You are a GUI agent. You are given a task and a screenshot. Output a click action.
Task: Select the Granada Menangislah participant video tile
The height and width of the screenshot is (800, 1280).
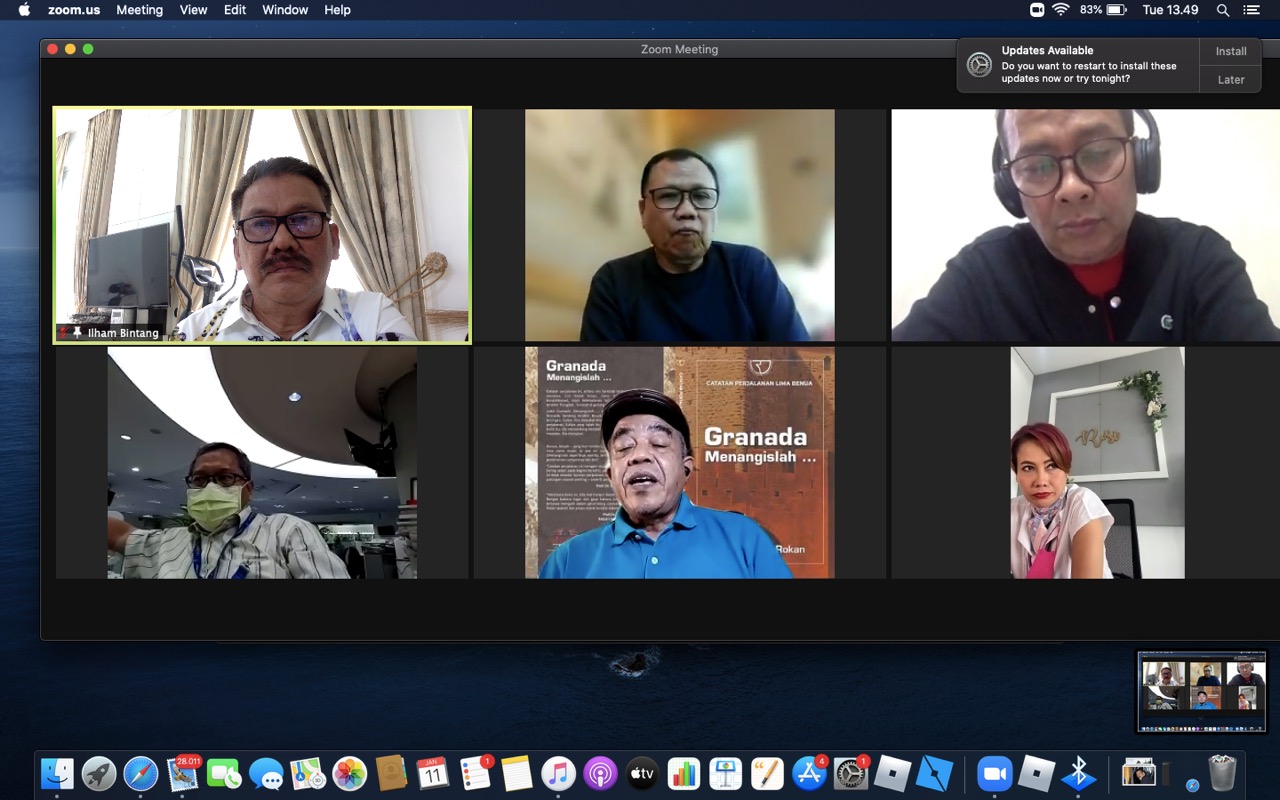[x=679, y=462]
